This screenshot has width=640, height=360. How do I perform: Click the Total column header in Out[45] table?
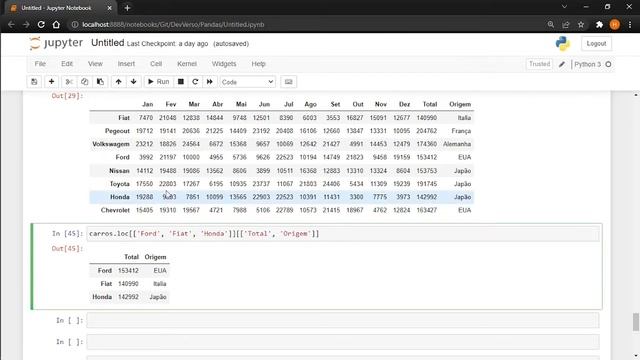pos(131,257)
